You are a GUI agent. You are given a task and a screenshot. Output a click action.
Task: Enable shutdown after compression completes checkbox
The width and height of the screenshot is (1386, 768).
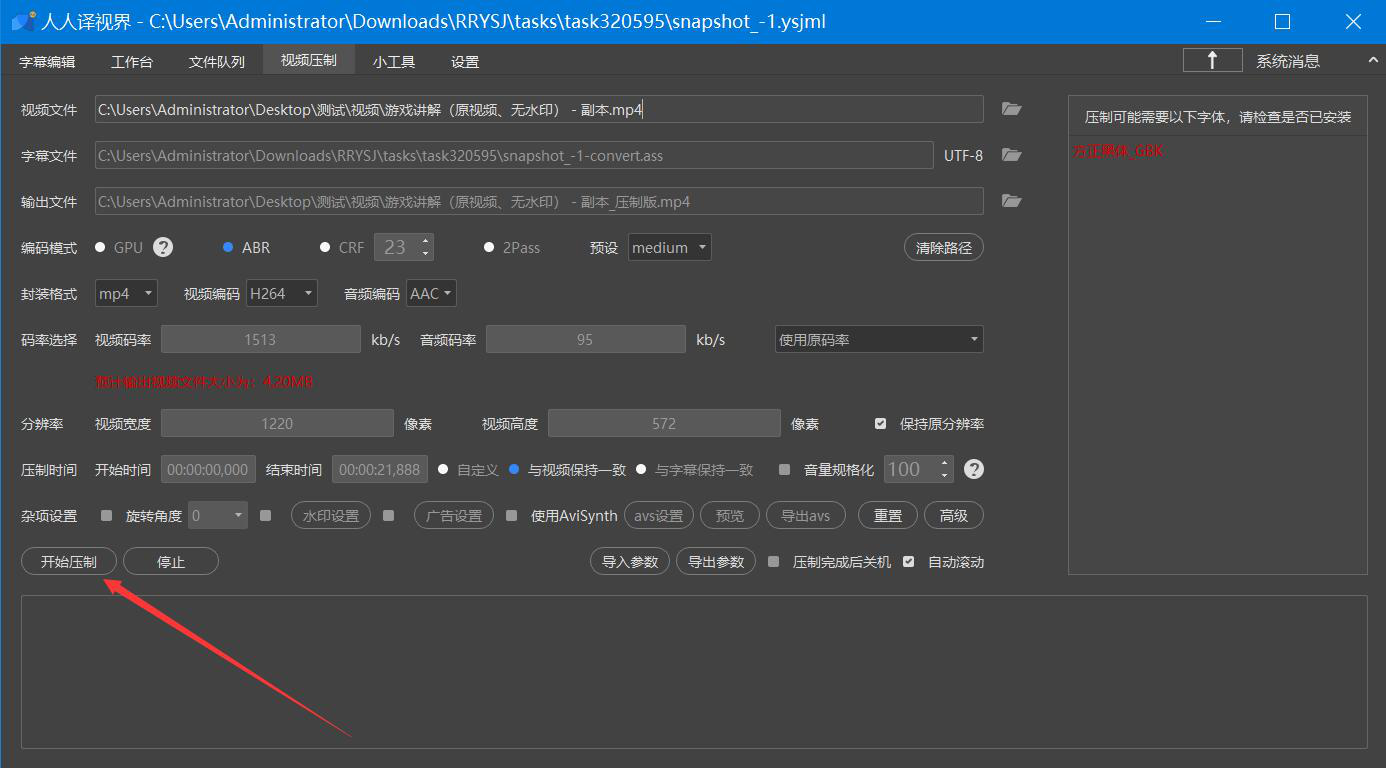click(x=773, y=562)
